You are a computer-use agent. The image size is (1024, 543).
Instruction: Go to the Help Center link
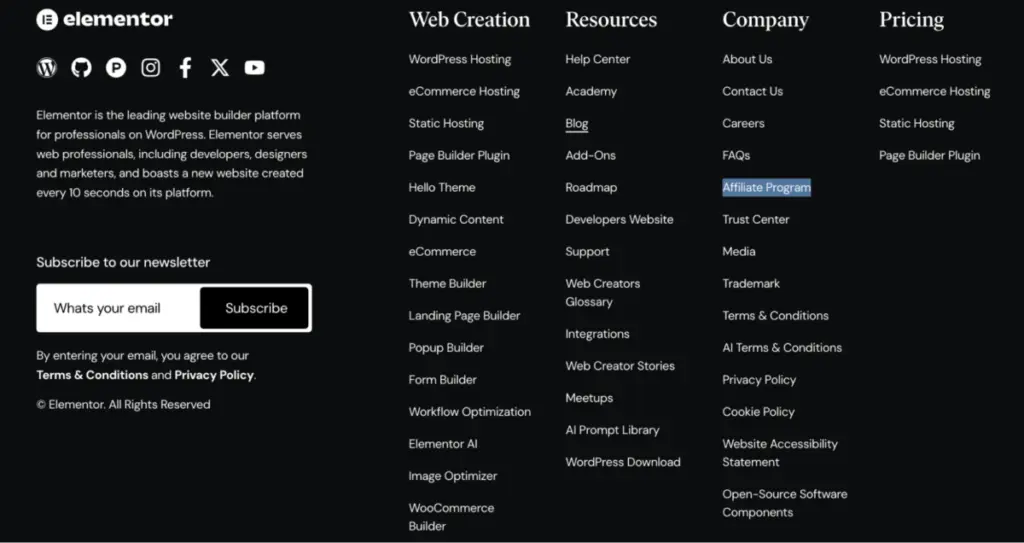coord(597,59)
